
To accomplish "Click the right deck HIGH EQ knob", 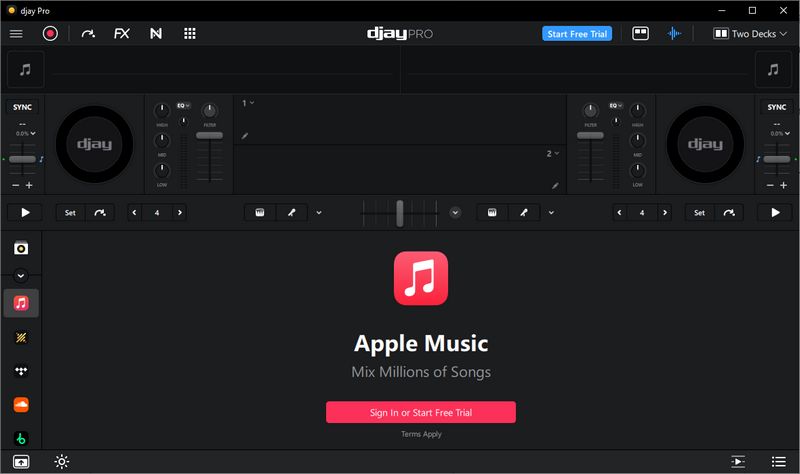I will click(637, 110).
